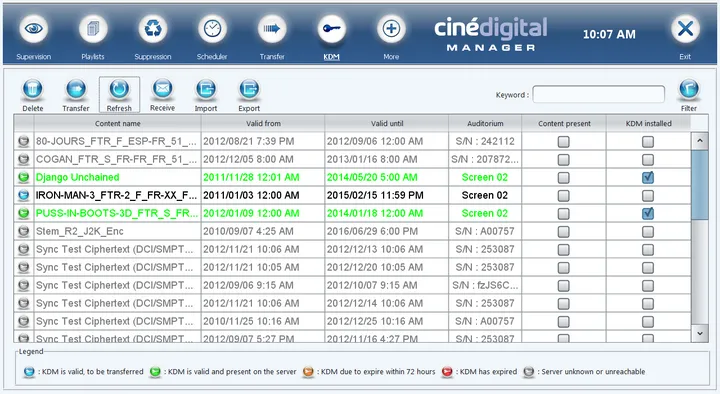Sort by Content present column header
The width and height of the screenshot is (720, 394).
click(564, 123)
